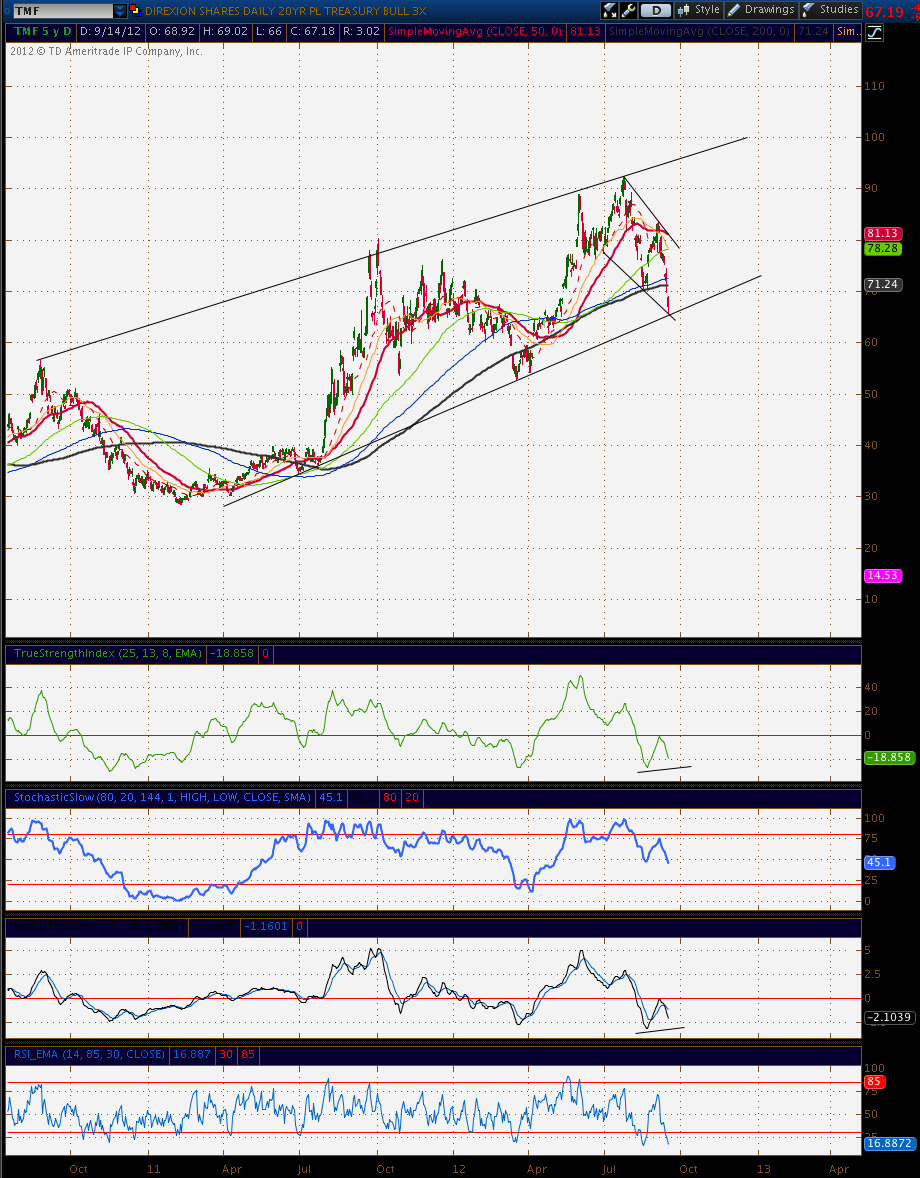The image size is (920, 1178).
Task: Click the 81.13 price bubble on axis
Action: click(882, 234)
